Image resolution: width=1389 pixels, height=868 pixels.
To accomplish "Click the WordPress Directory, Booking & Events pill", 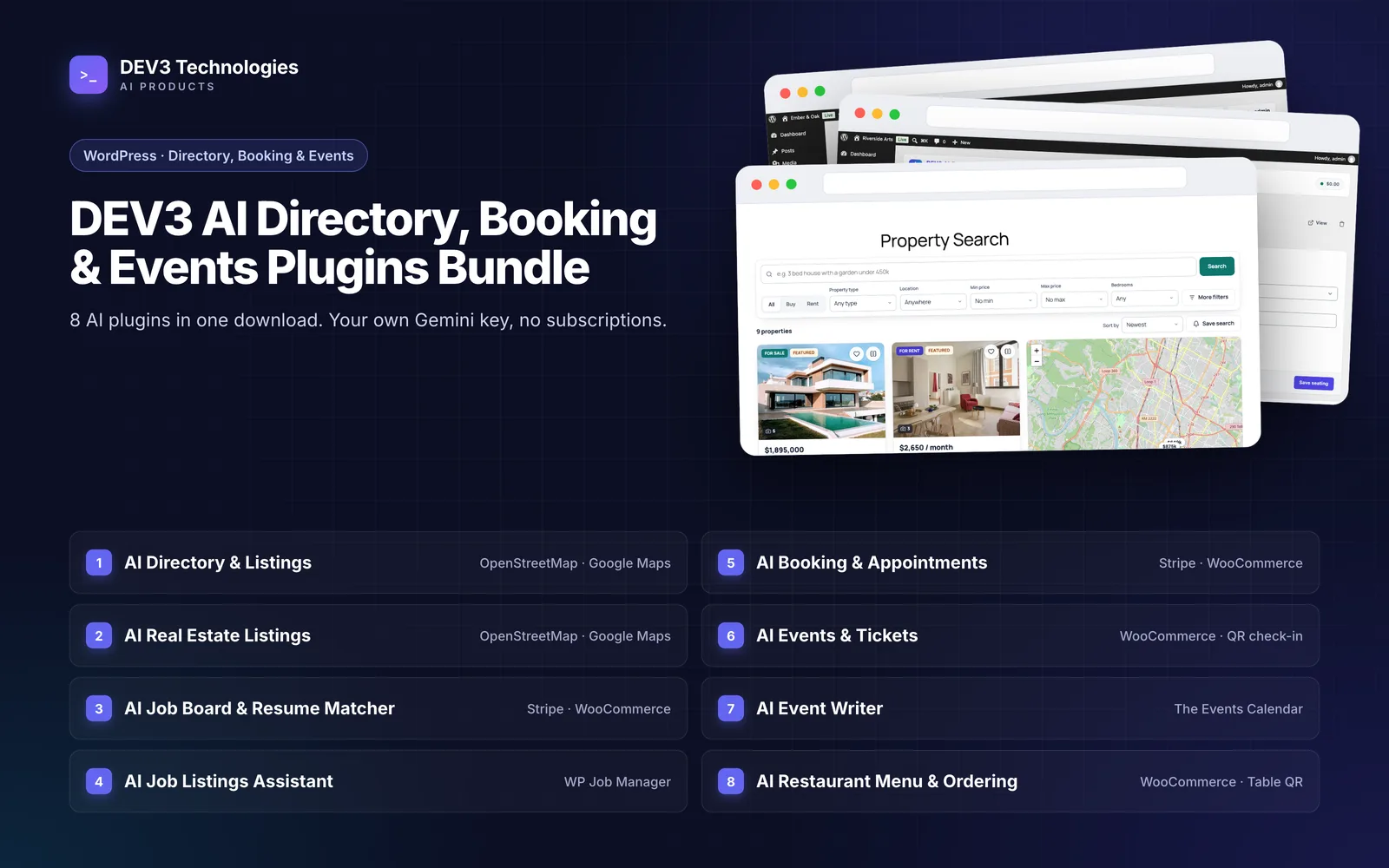I will tap(219, 155).
